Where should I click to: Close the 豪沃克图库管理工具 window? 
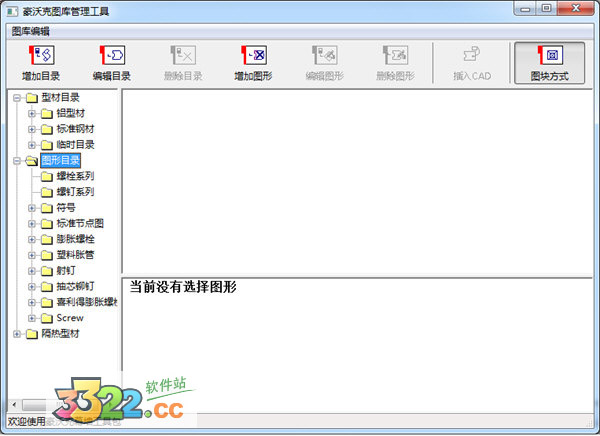tap(576, 9)
